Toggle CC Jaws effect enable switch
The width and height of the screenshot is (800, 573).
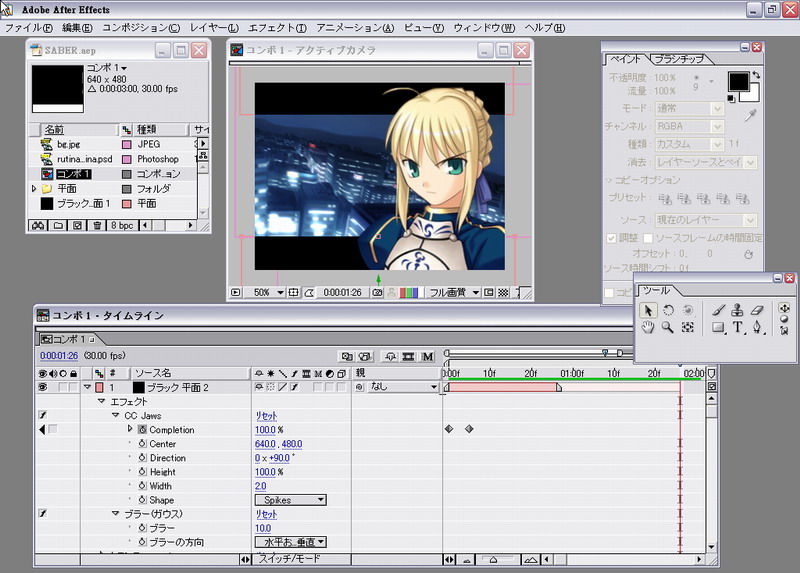point(43,415)
